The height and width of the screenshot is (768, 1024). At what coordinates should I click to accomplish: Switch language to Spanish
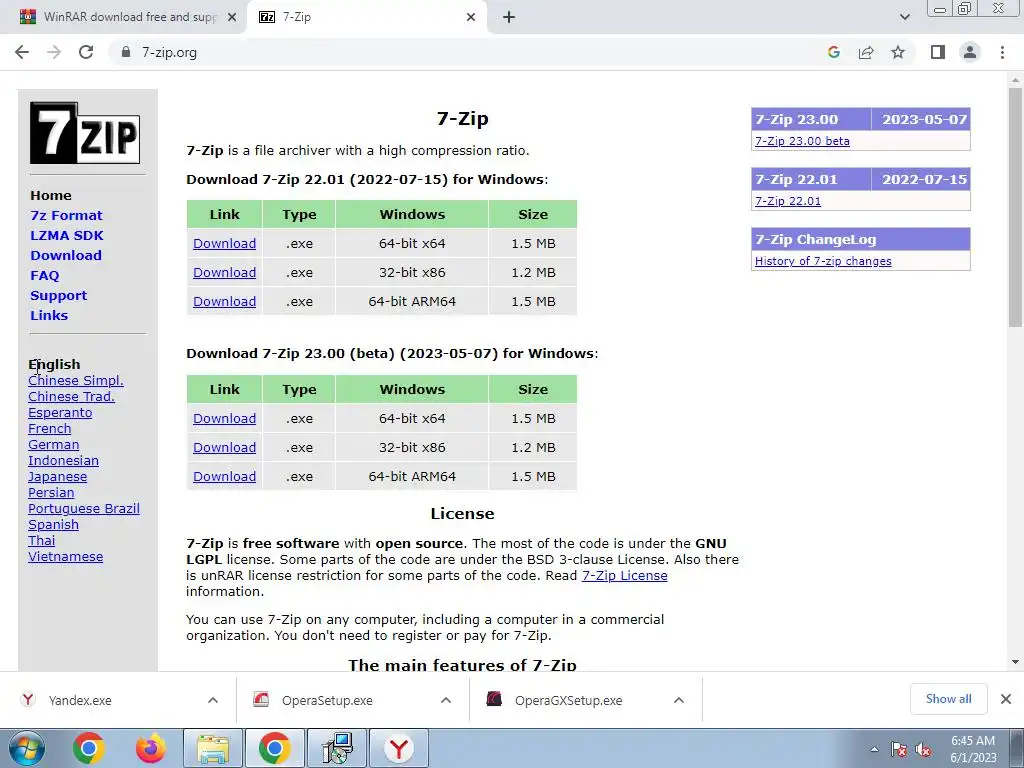54,524
